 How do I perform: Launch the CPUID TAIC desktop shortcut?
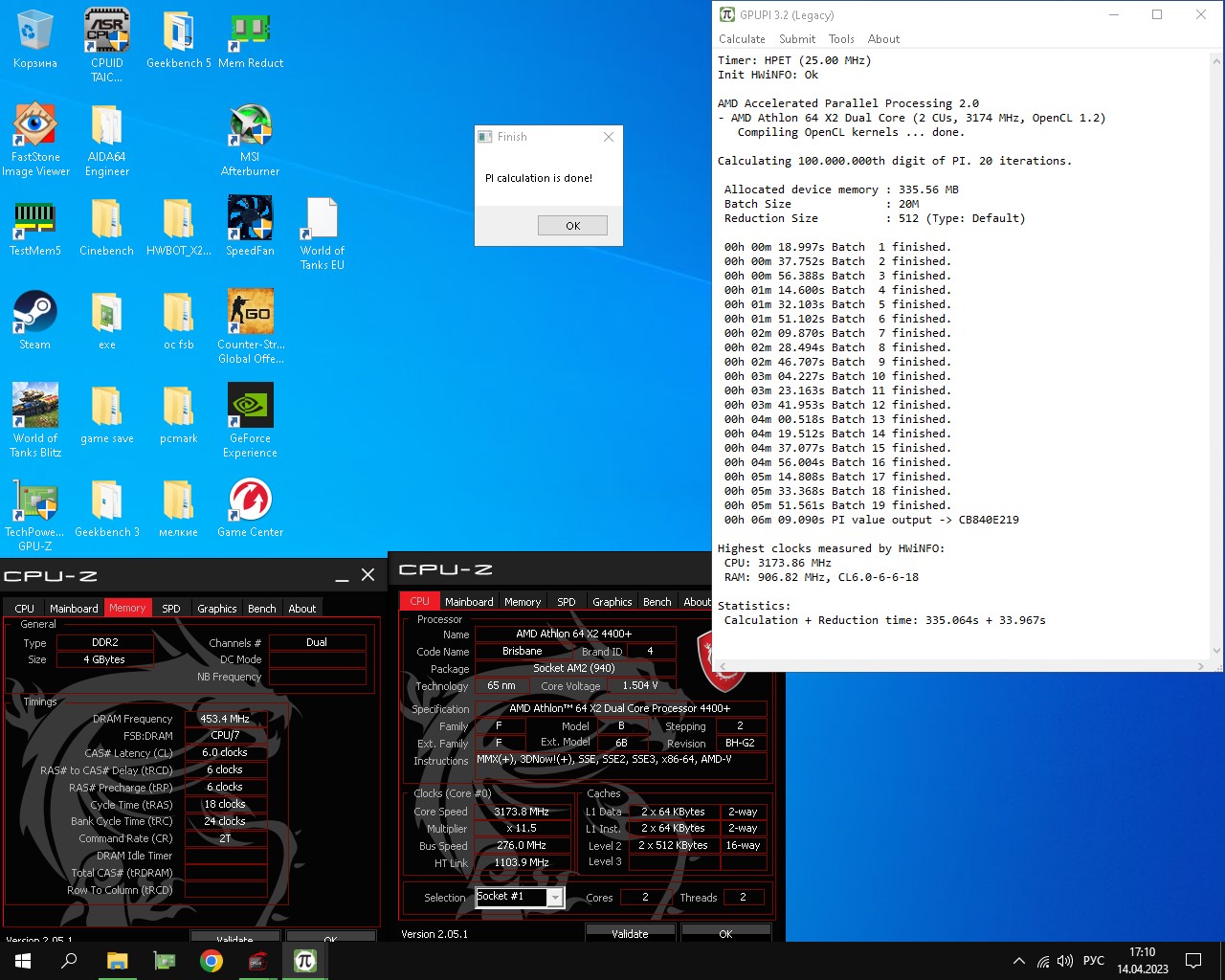(107, 45)
